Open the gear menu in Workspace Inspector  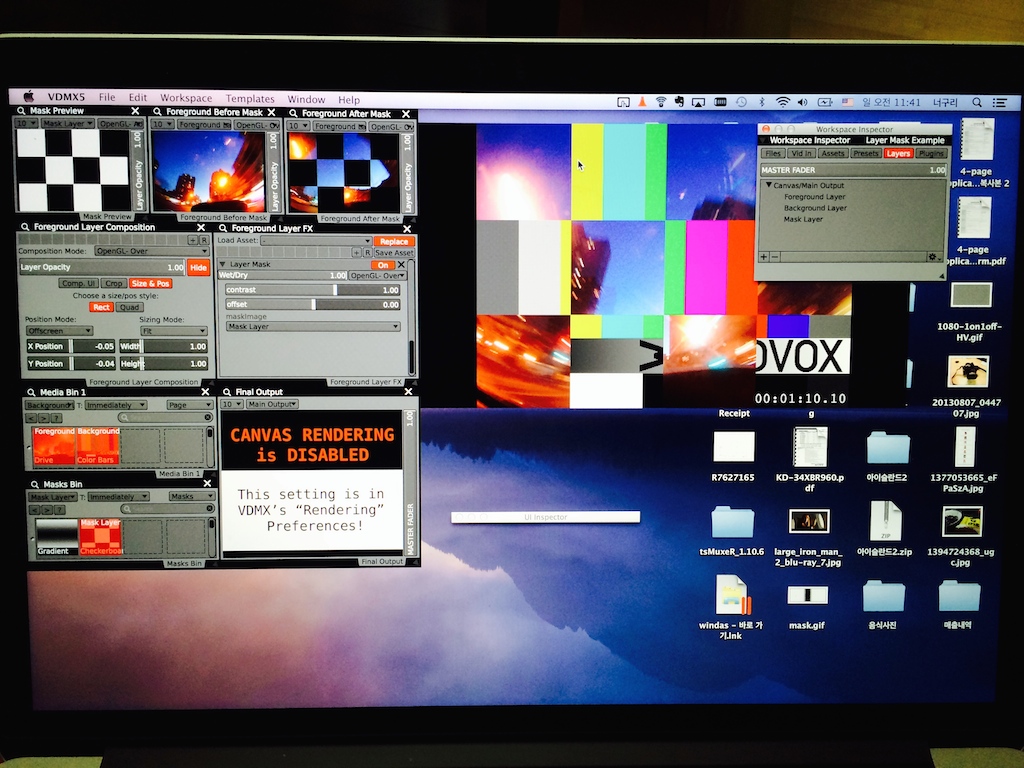[934, 257]
